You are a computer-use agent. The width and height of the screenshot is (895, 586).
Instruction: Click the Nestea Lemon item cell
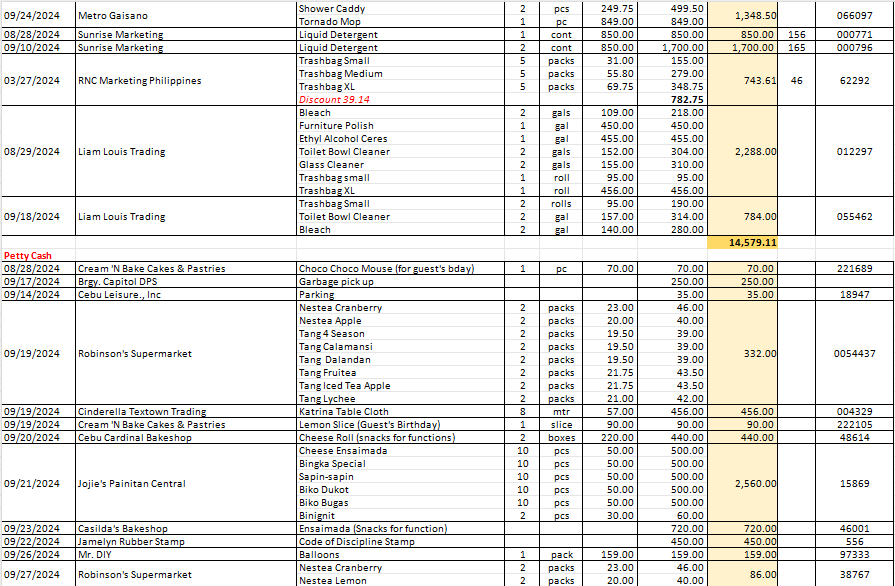tap(400, 580)
